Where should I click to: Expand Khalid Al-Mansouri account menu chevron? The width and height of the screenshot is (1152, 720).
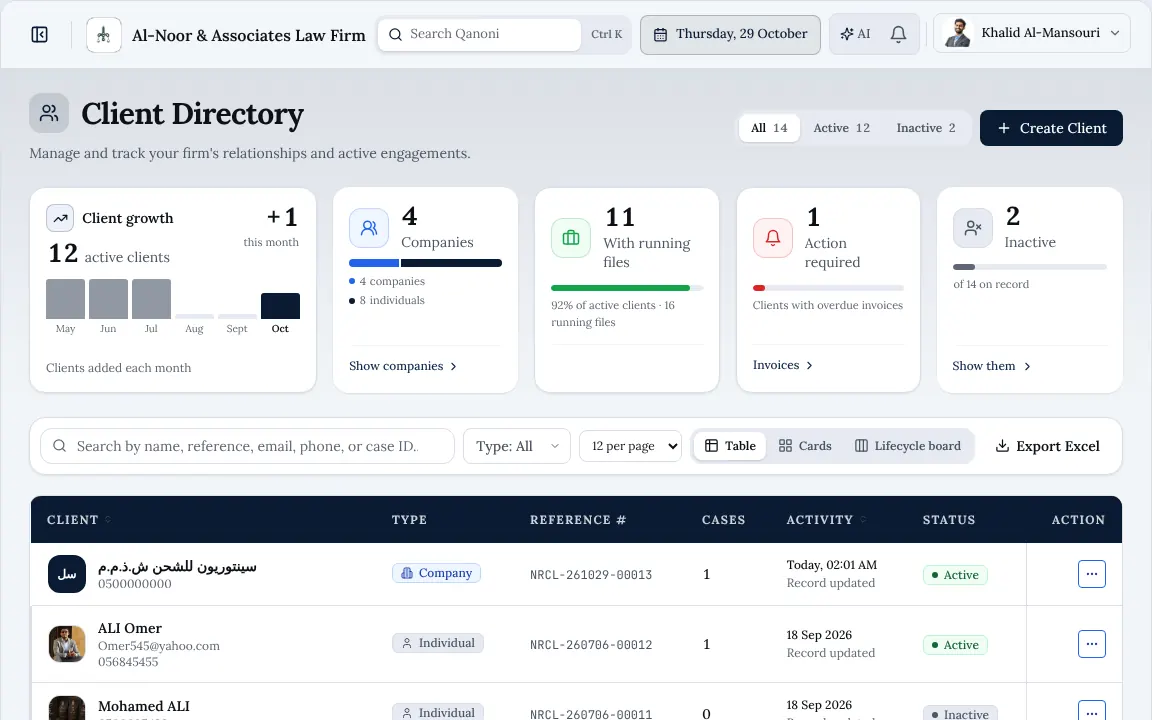coord(1115,33)
